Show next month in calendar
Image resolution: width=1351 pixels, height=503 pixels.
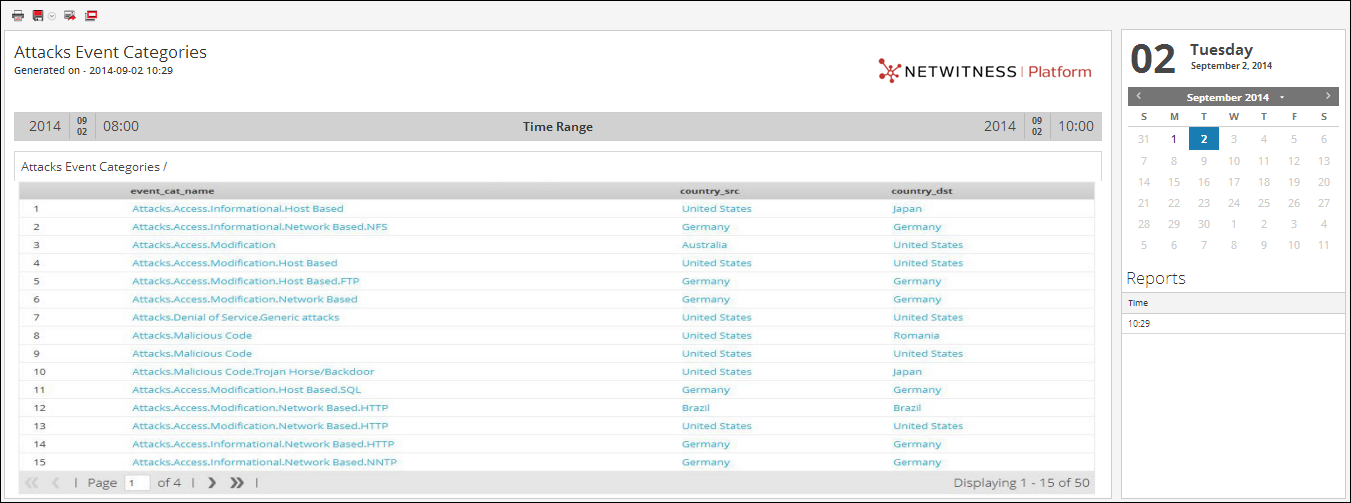click(1328, 96)
